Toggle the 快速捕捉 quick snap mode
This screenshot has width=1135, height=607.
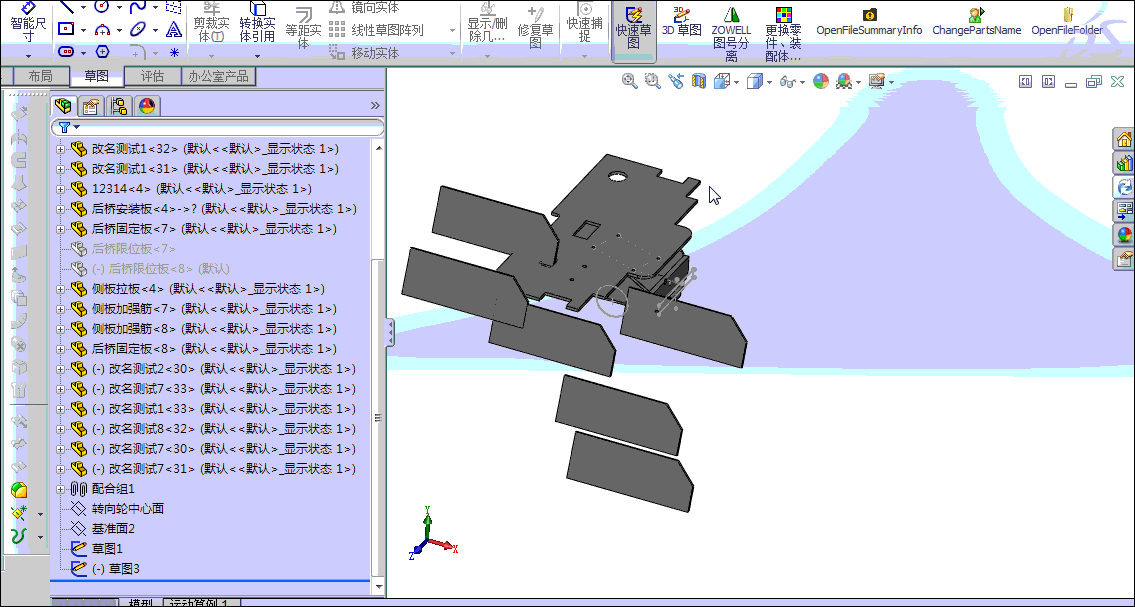click(583, 27)
